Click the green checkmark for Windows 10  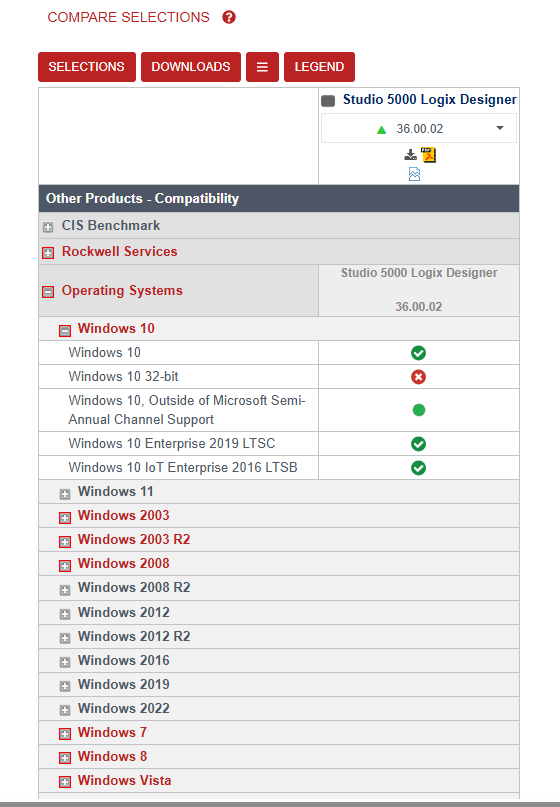pyautogui.click(x=418, y=353)
